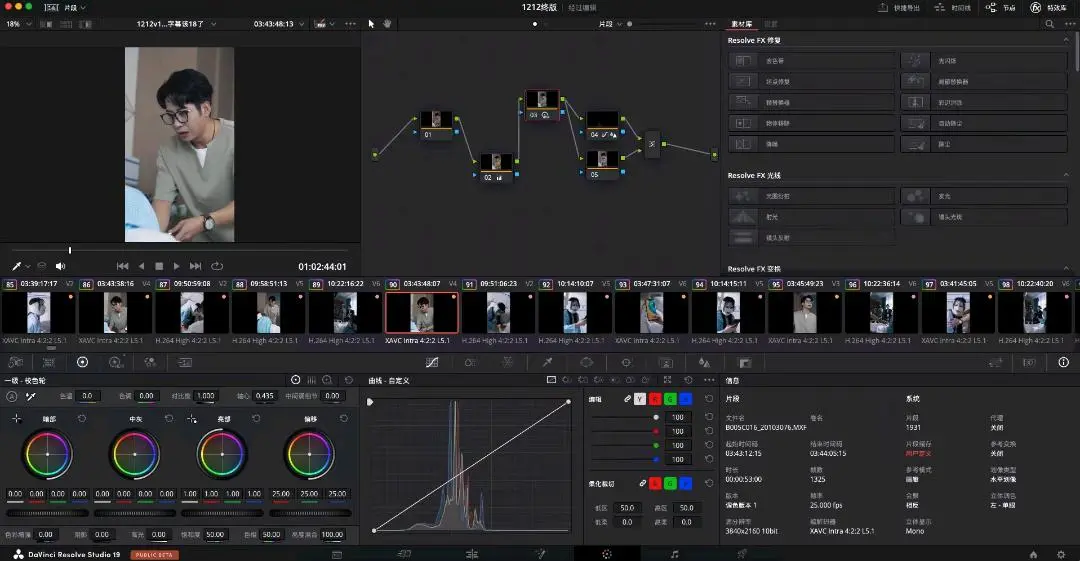Reset the Lift wheel
Viewport: 1080px width, 561px height.
point(82,418)
